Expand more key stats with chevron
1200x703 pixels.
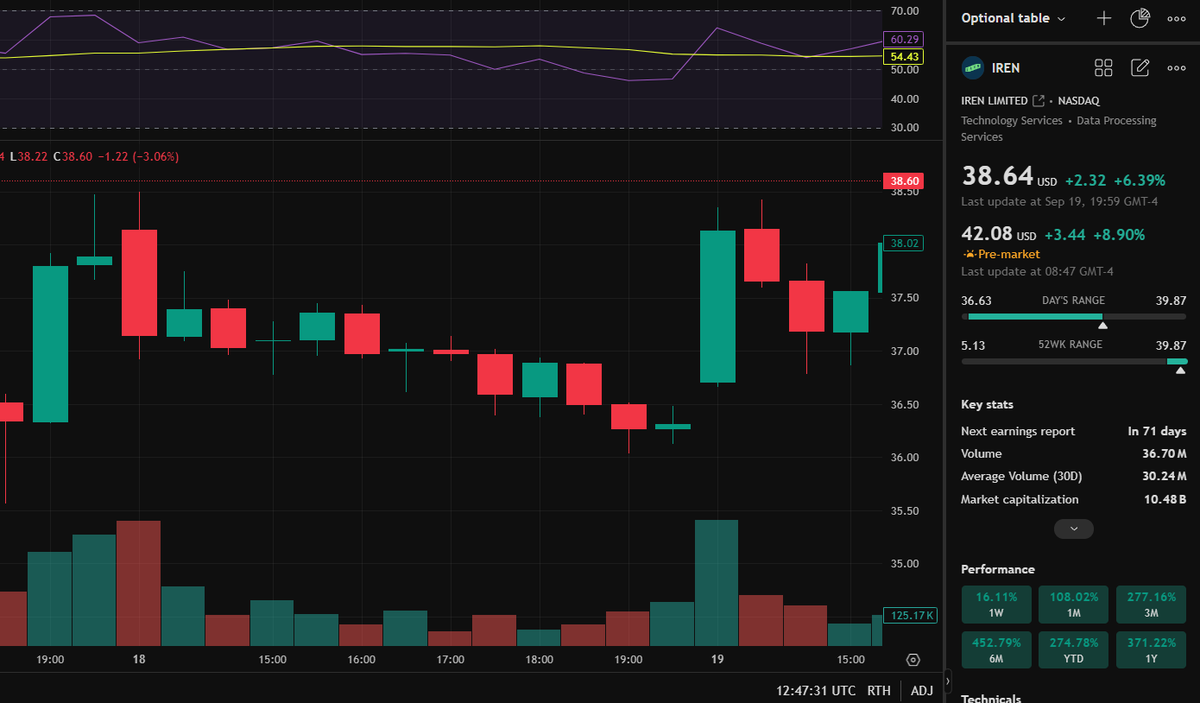pos(1074,528)
